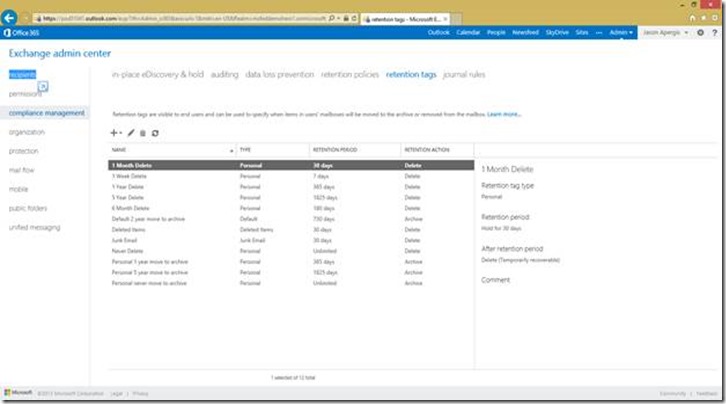Select the Junk Email tag name

point(124,240)
